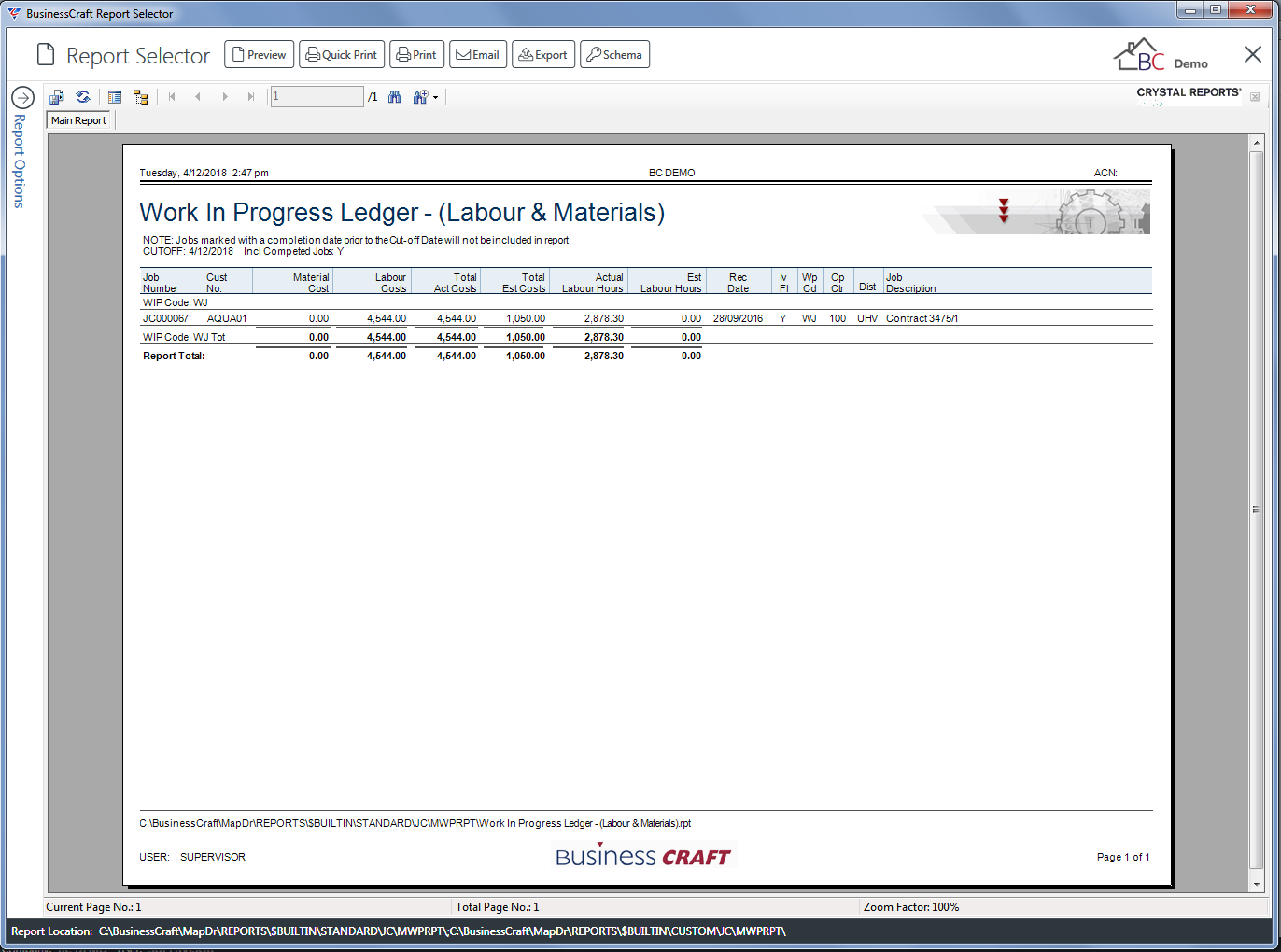
Task: Click the Quick Print button
Action: [342, 54]
